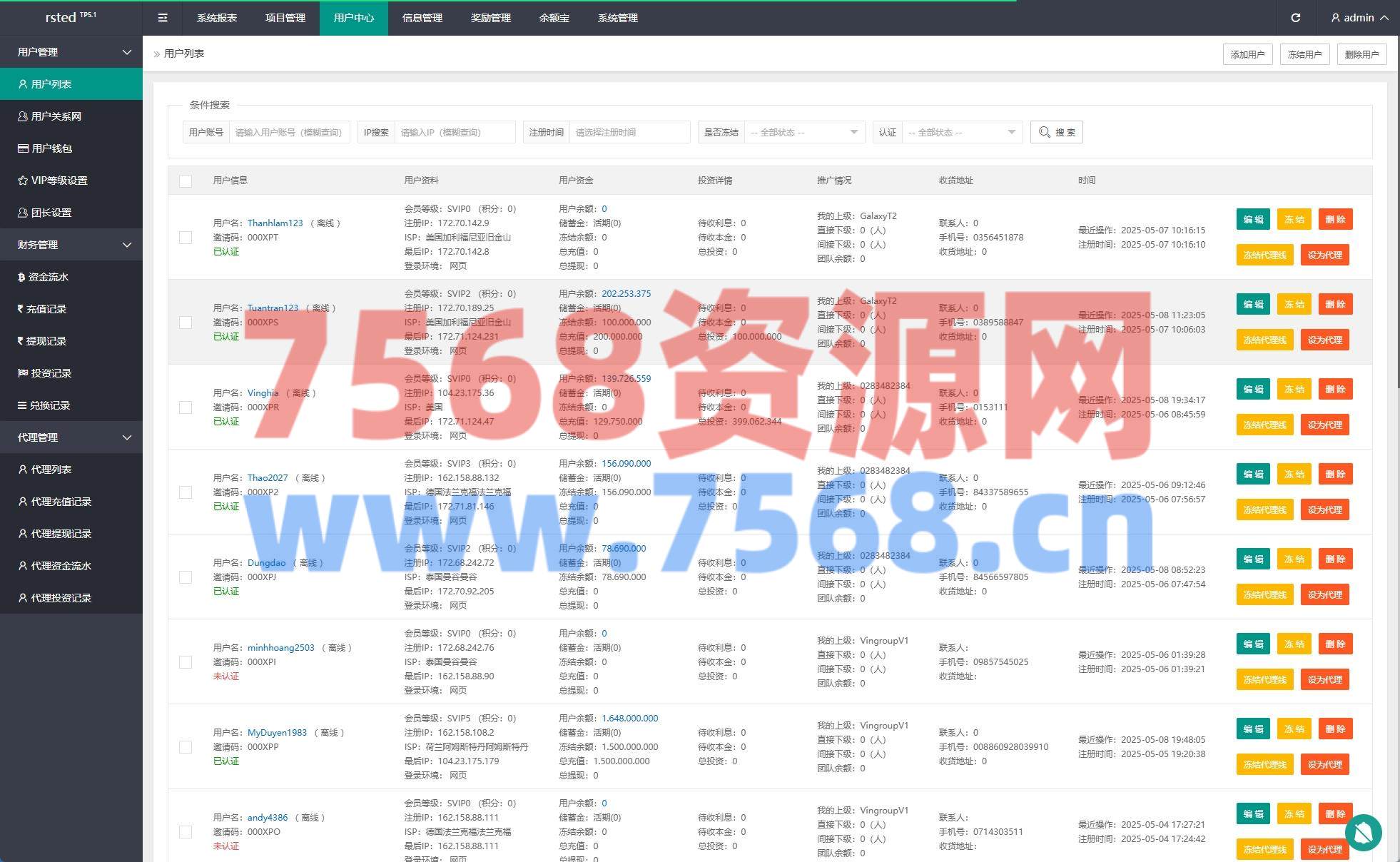Click the 添加用户 button
Viewport: 1400px width, 862px height.
pyautogui.click(x=1247, y=54)
